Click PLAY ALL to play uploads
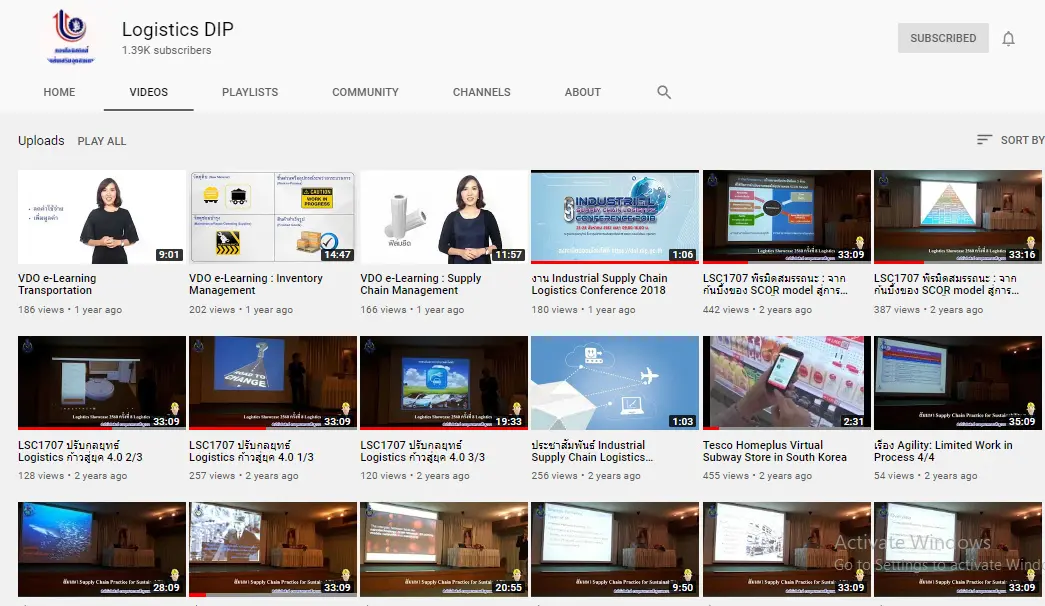 (x=101, y=140)
